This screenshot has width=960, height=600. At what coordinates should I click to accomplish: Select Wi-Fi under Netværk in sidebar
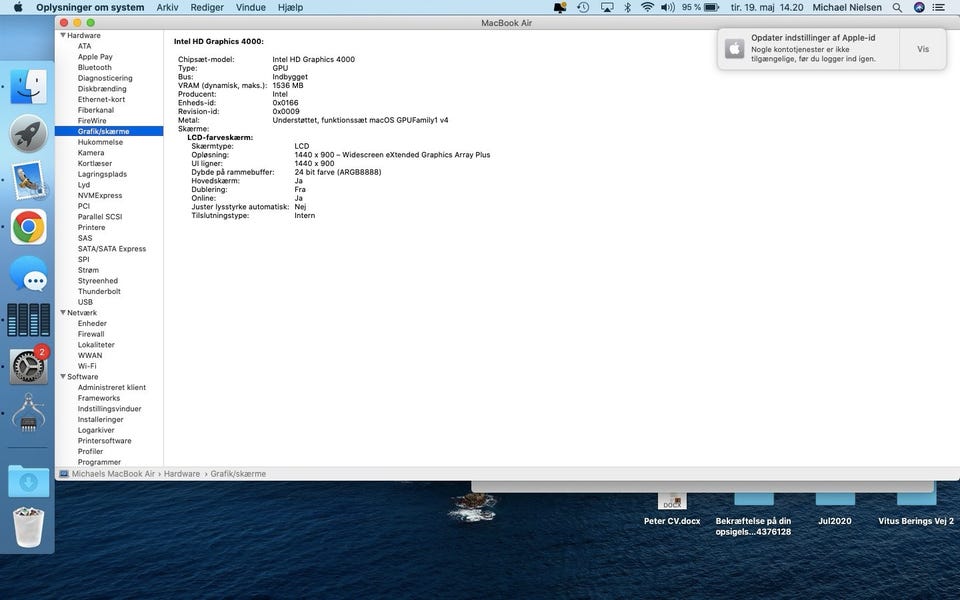point(87,366)
